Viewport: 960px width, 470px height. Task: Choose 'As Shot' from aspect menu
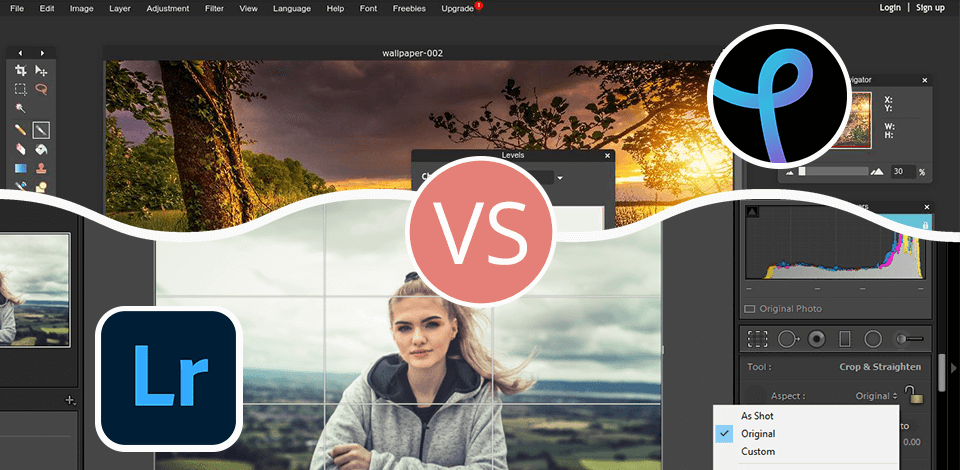coord(757,416)
